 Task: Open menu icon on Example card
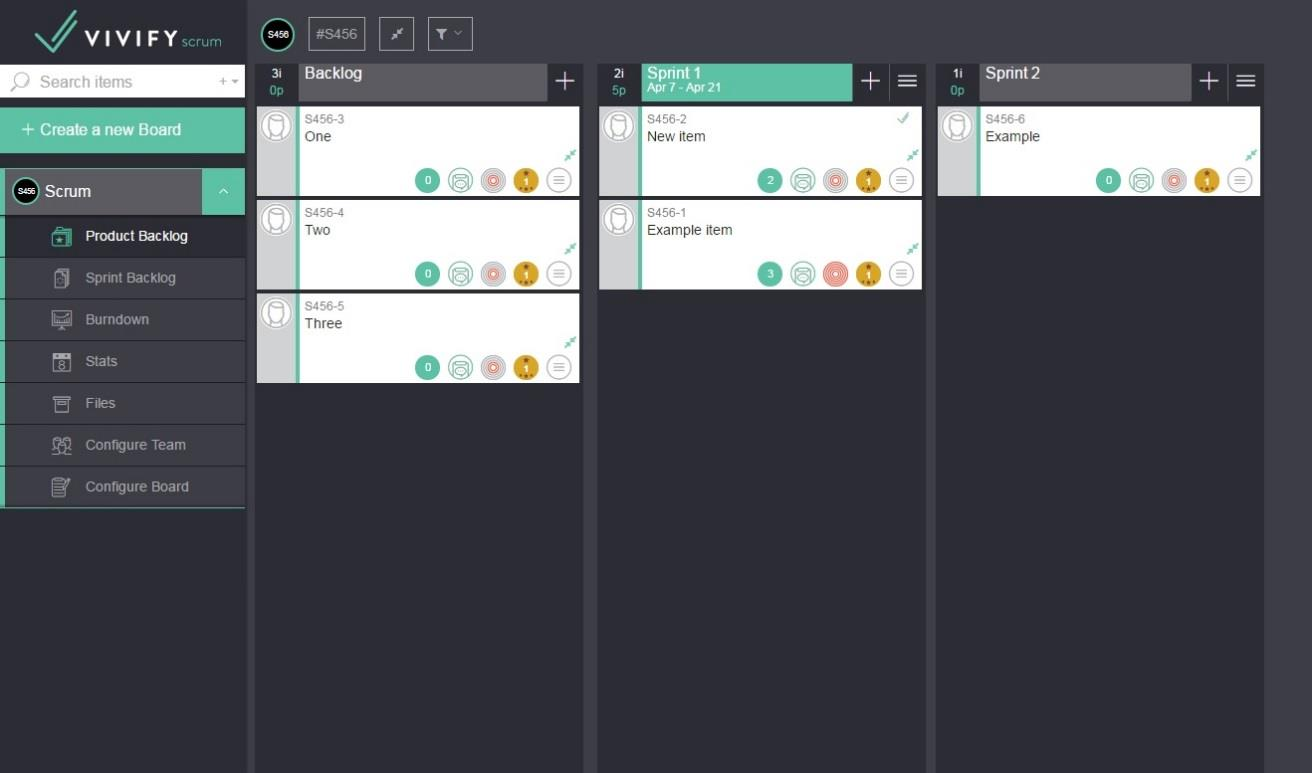(1240, 181)
